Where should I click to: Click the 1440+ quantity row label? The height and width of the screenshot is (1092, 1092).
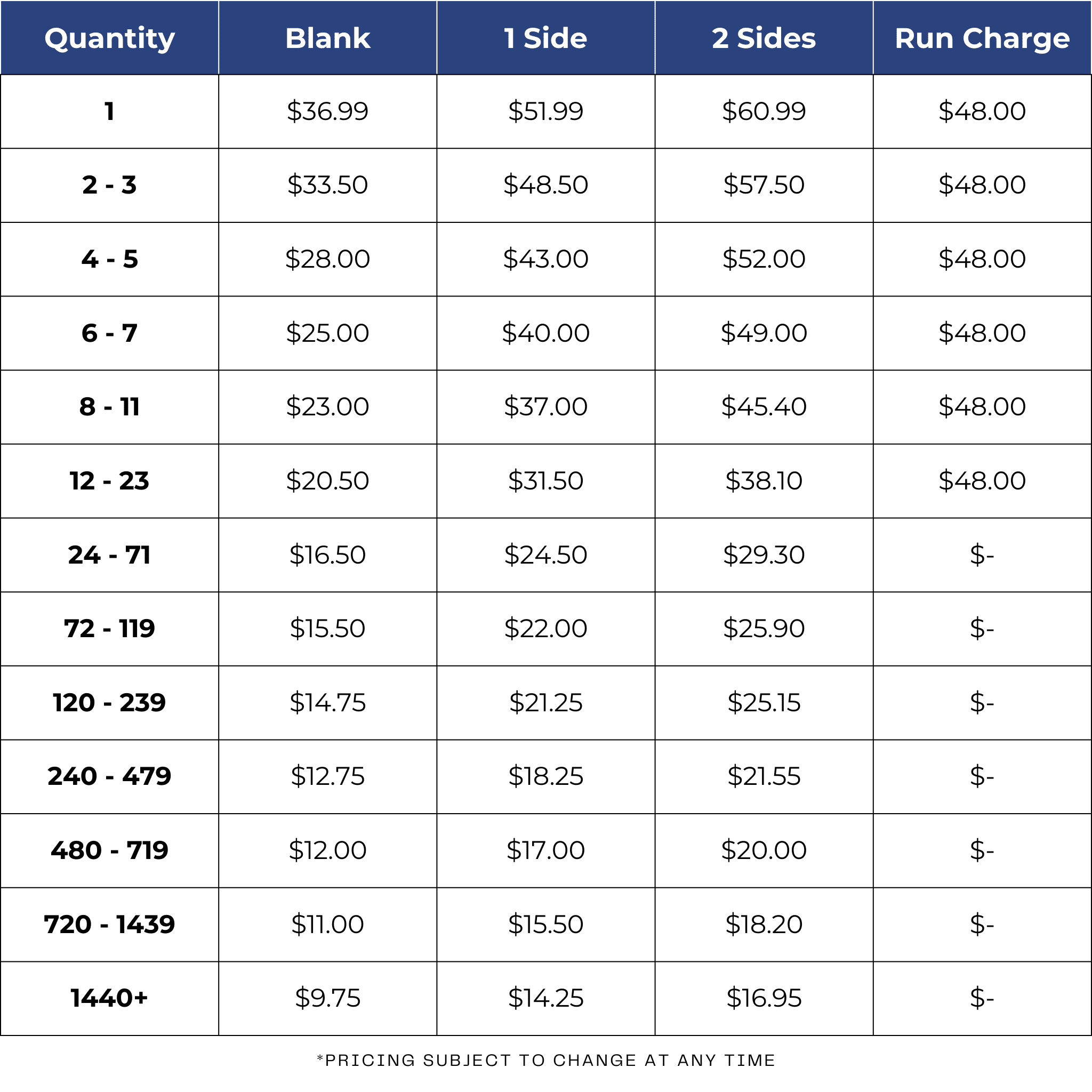[109, 998]
